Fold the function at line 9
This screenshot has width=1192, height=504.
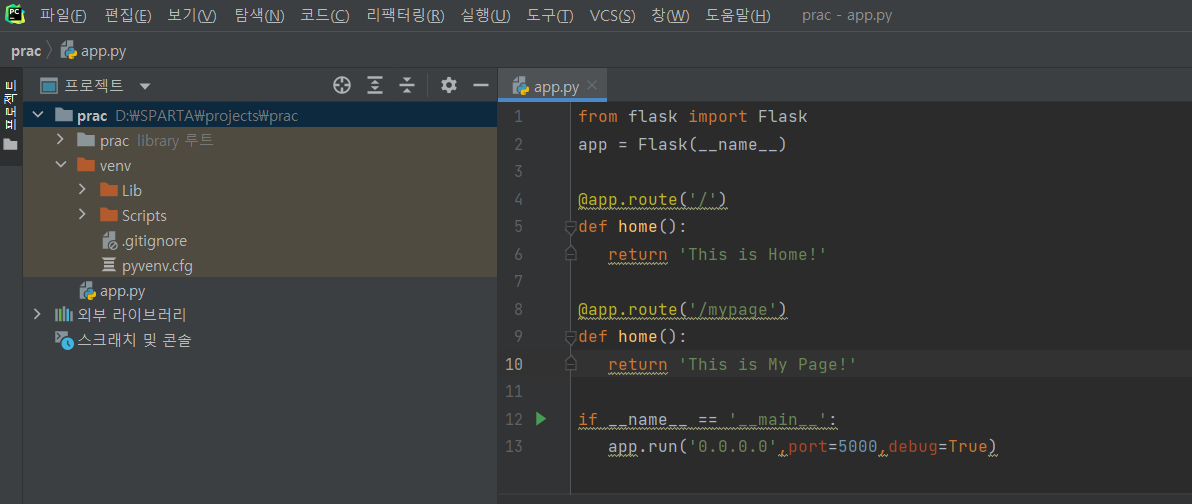point(570,336)
